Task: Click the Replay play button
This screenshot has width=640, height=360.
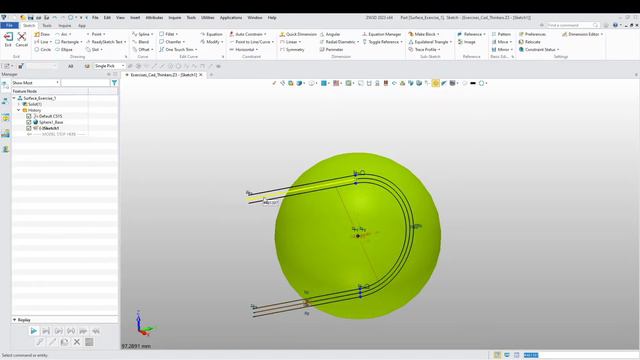Action: tap(33, 331)
